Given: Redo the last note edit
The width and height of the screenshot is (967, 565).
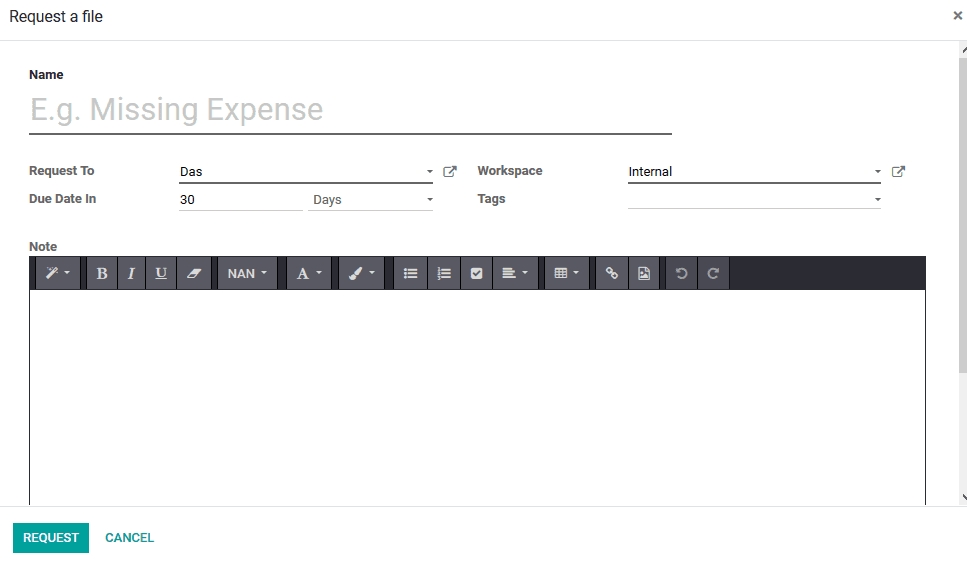Looking at the screenshot, I should [713, 273].
